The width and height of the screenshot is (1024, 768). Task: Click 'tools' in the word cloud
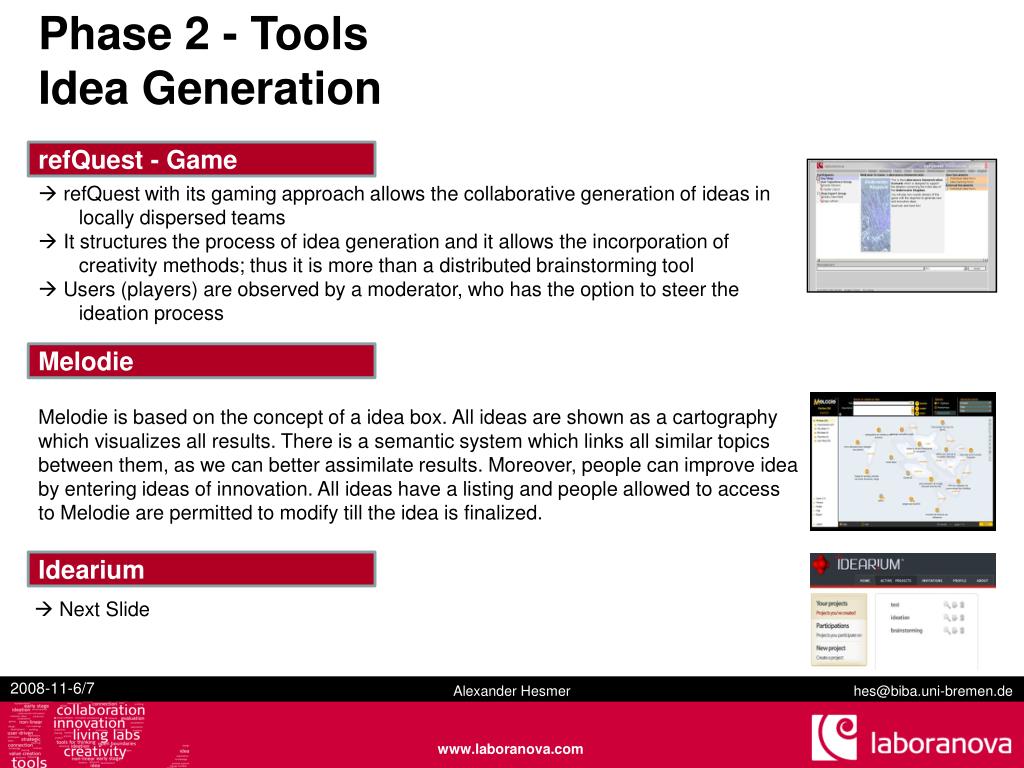coord(29,762)
